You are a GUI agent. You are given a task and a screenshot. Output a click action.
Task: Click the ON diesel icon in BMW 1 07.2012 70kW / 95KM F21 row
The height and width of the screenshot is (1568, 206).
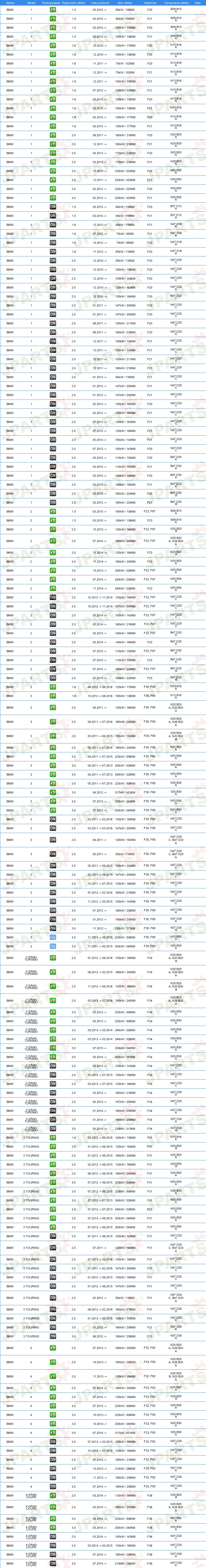pos(53,234)
